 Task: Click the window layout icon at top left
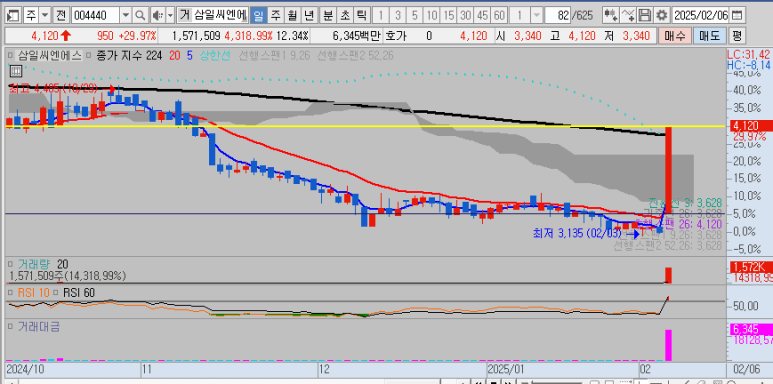click(14, 15)
